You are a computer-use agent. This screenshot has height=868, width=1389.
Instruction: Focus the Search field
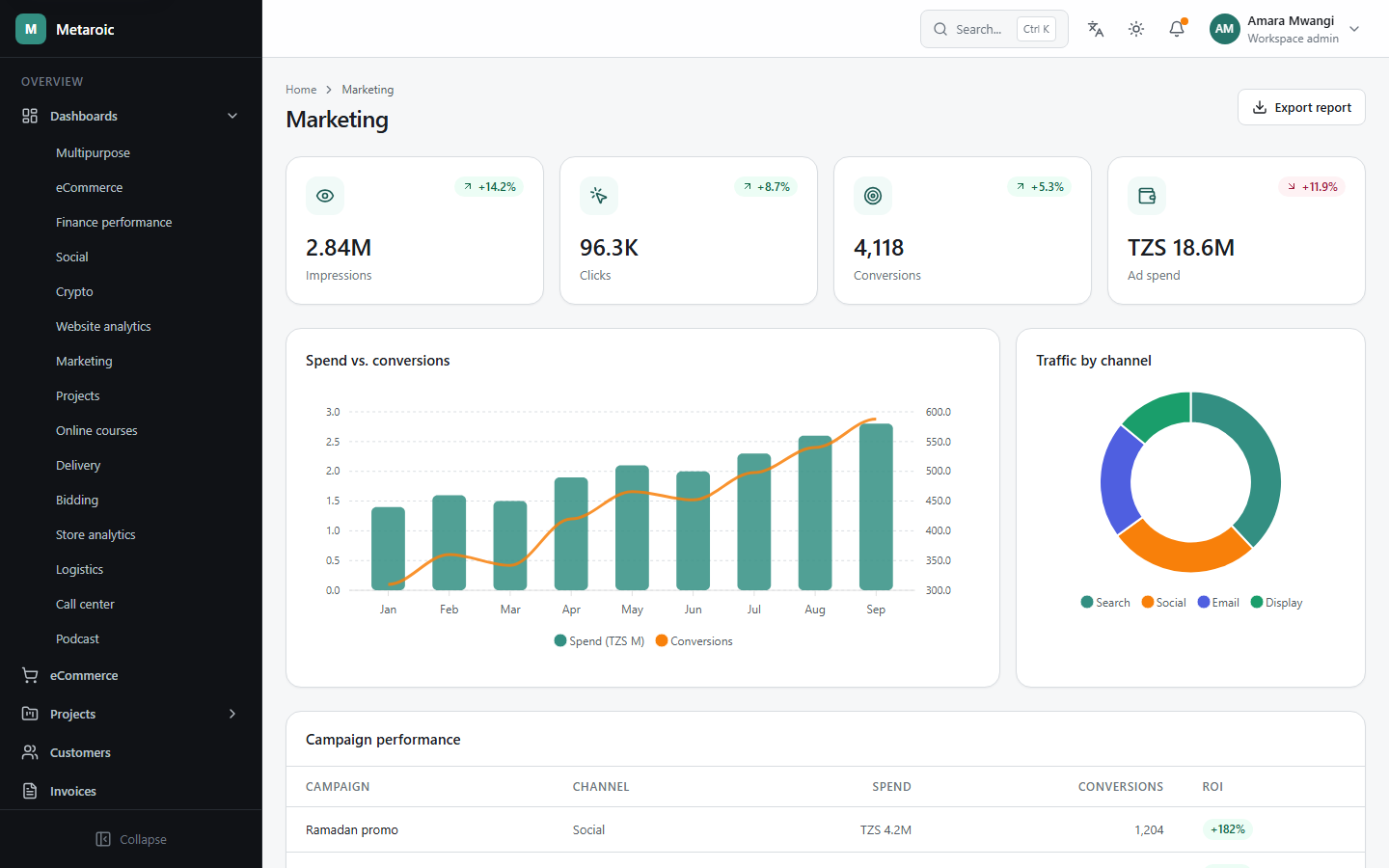(994, 29)
